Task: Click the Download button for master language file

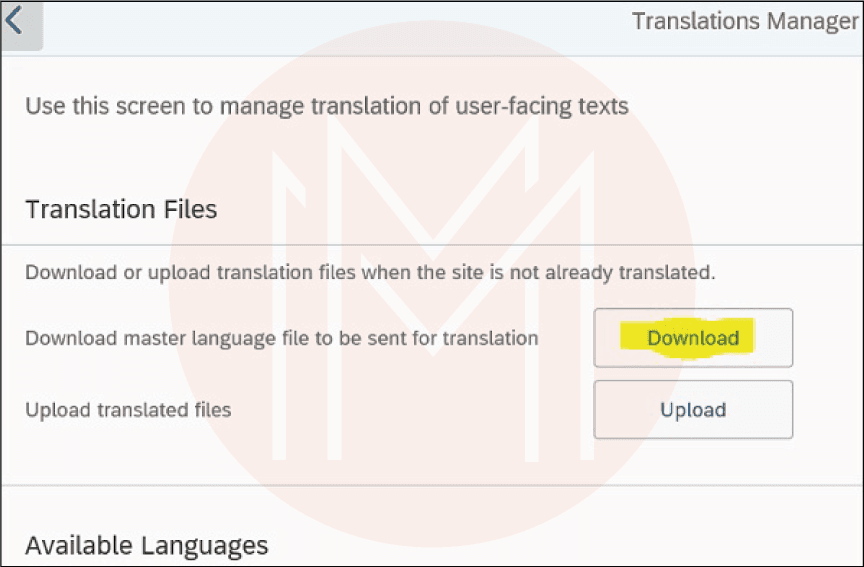Action: tap(693, 338)
